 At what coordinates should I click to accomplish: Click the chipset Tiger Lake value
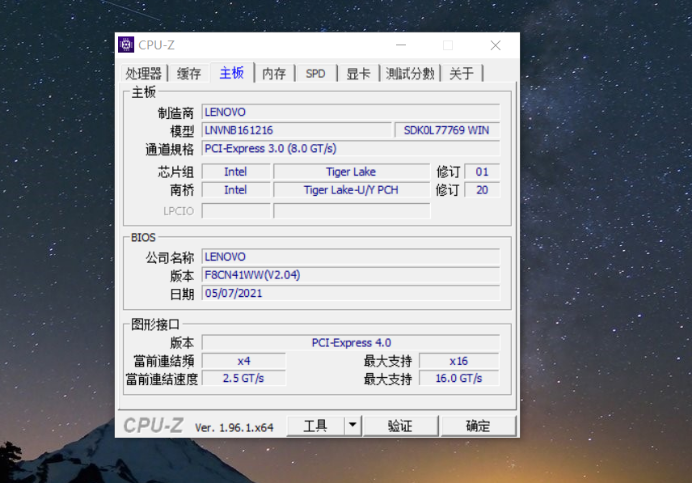351,172
